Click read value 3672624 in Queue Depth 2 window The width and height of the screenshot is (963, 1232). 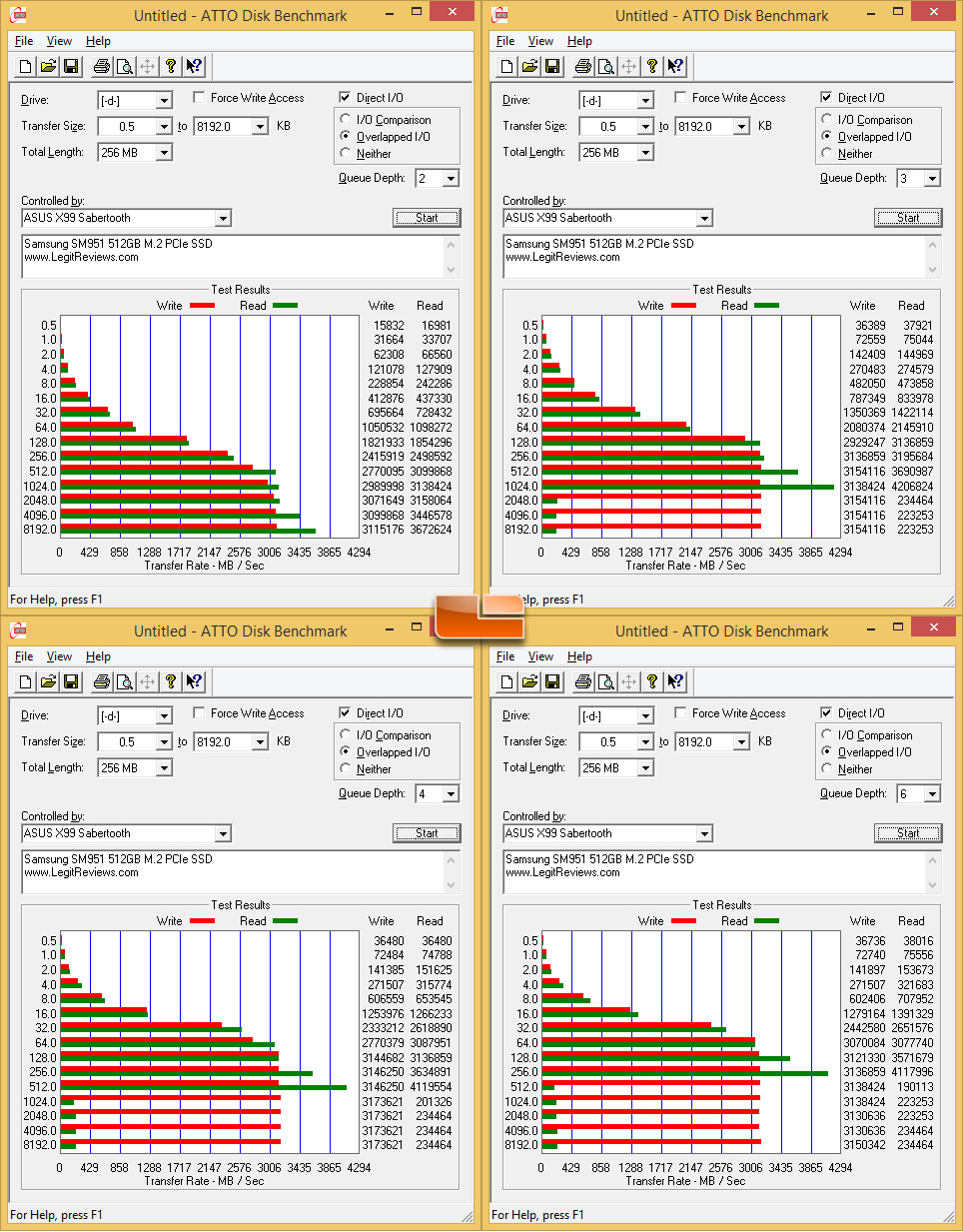[x=431, y=530]
